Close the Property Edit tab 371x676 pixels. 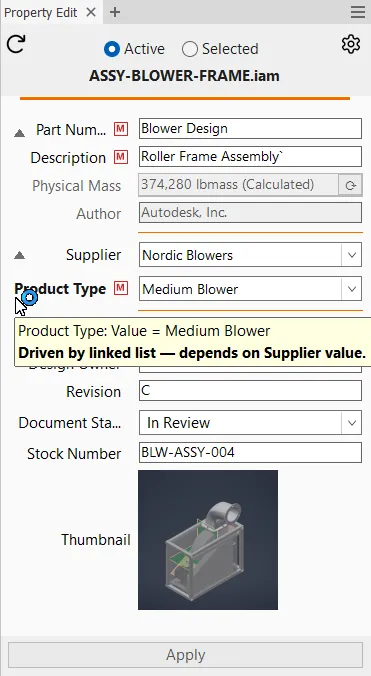coord(91,12)
